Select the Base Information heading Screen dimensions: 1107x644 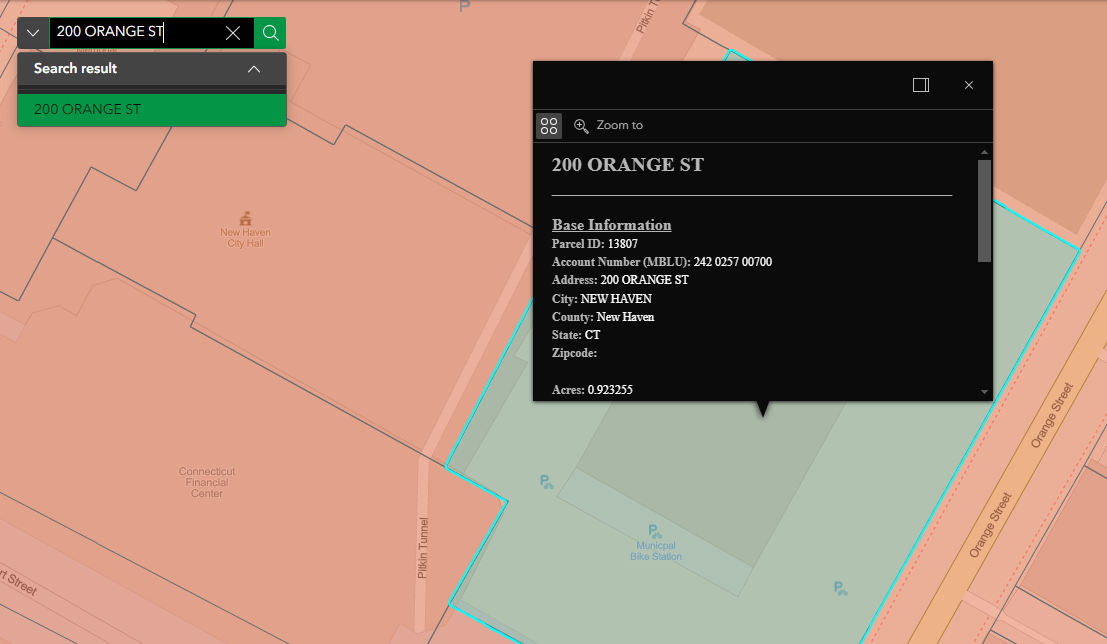(611, 224)
